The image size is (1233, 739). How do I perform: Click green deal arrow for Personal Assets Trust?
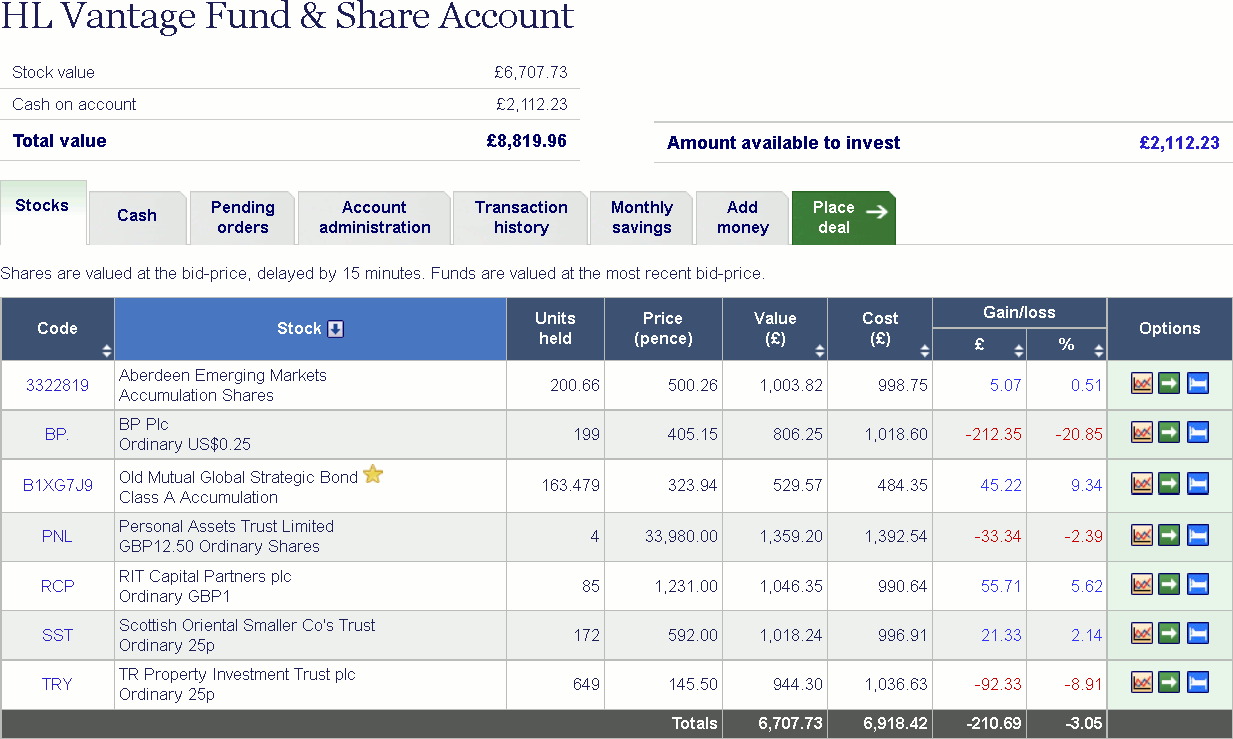coord(1169,535)
